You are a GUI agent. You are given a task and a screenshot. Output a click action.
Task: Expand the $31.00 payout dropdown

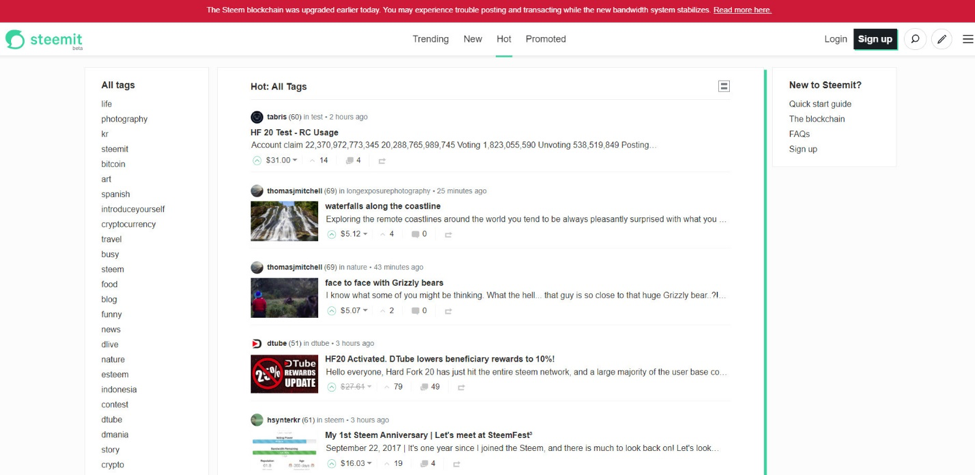tap(281, 160)
